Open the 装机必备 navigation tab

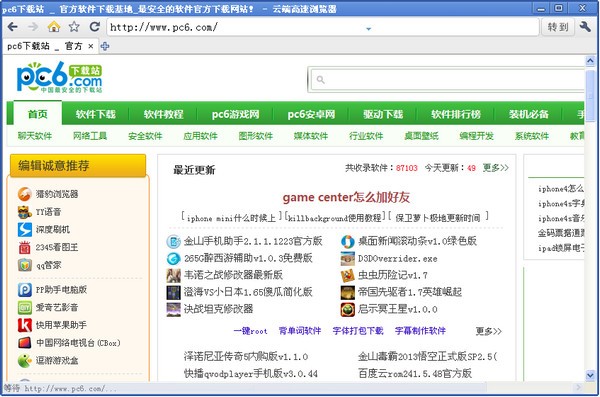[528, 114]
